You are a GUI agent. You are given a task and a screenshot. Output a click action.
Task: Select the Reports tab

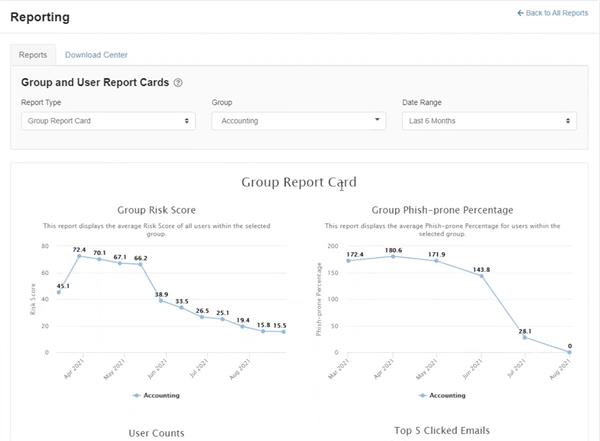click(33, 55)
